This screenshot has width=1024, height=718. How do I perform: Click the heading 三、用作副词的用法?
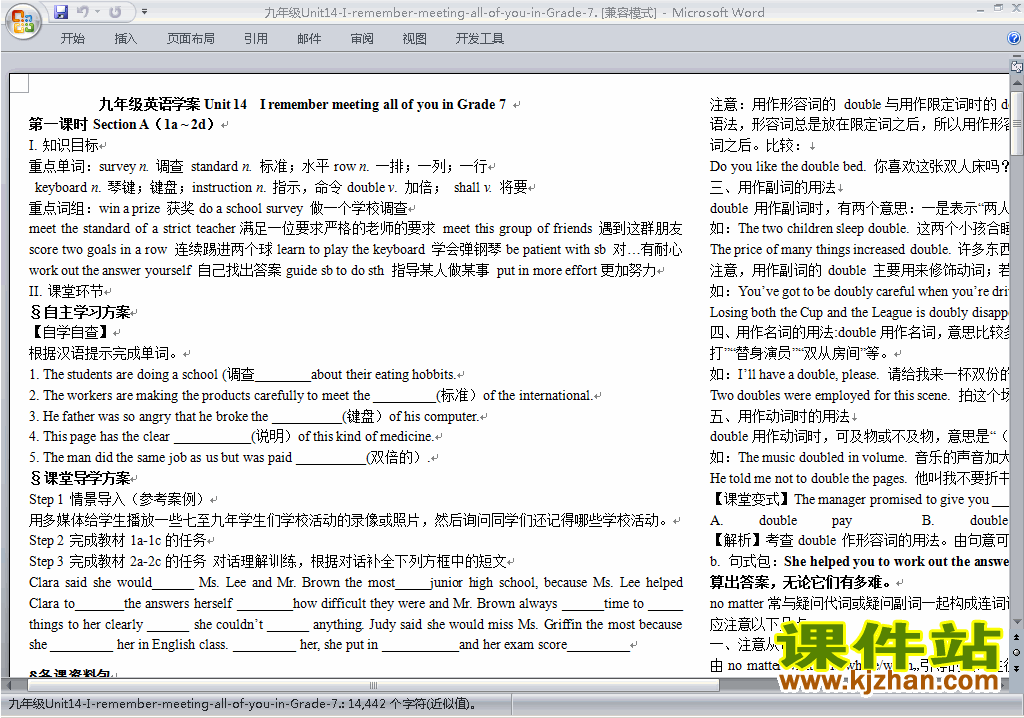click(773, 188)
